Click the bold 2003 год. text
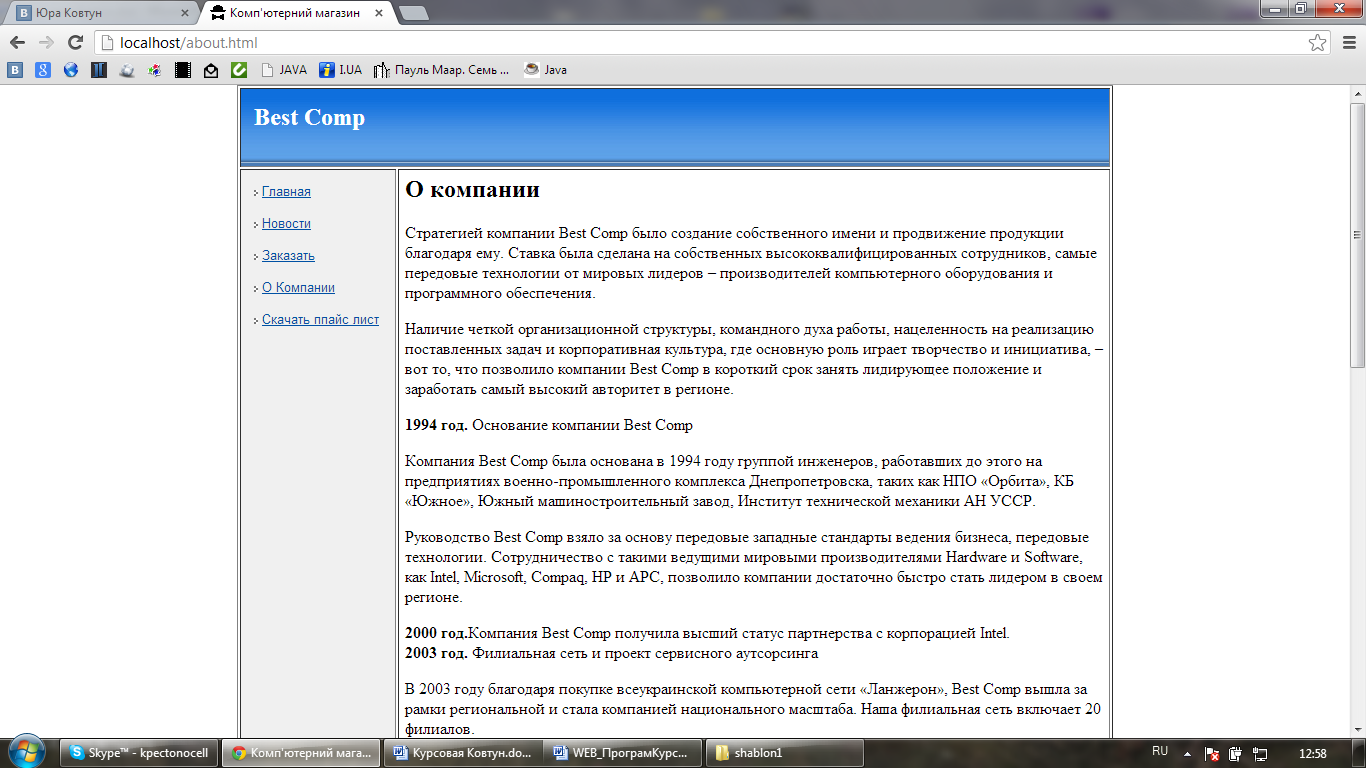Image resolution: width=1366 pixels, height=768 pixels. pyautogui.click(x=436, y=653)
